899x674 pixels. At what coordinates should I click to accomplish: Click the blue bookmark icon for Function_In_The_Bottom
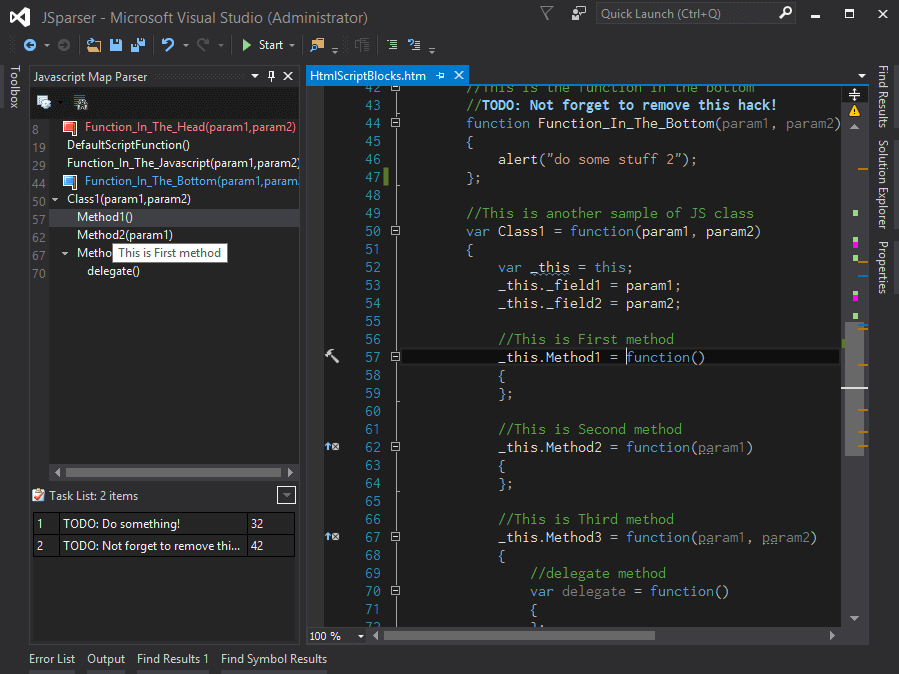click(70, 182)
